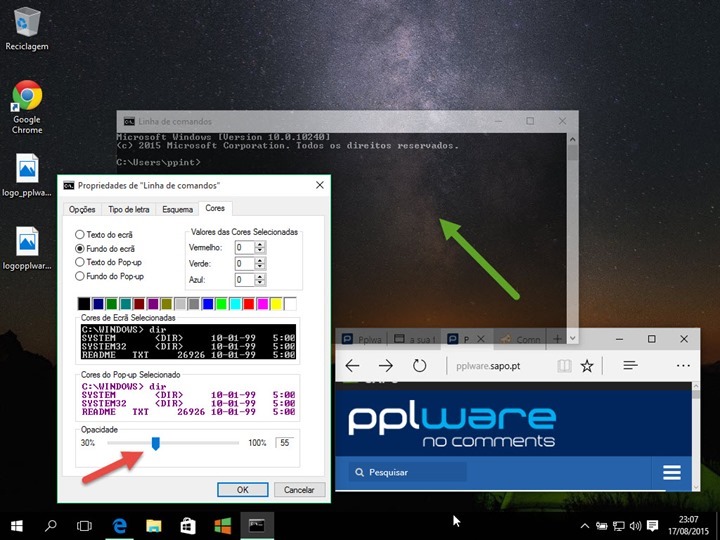This screenshot has height=540, width=720.
Task: Increase the Azul value spinner
Action: [x=260, y=276]
